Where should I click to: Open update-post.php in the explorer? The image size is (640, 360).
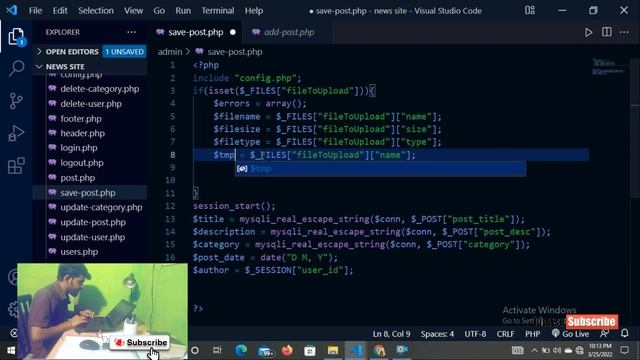click(93, 222)
